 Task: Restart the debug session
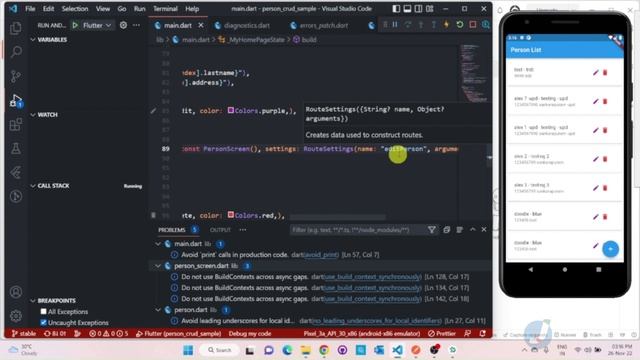click(460, 25)
